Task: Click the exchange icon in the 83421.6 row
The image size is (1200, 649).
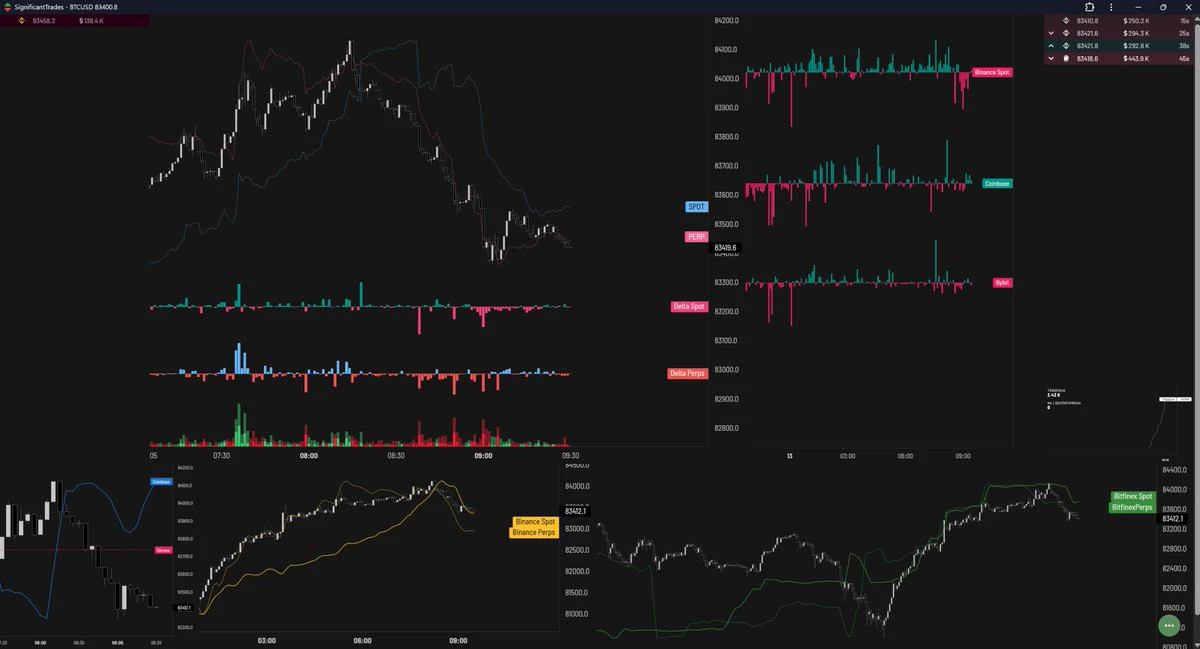Action: point(1066,33)
